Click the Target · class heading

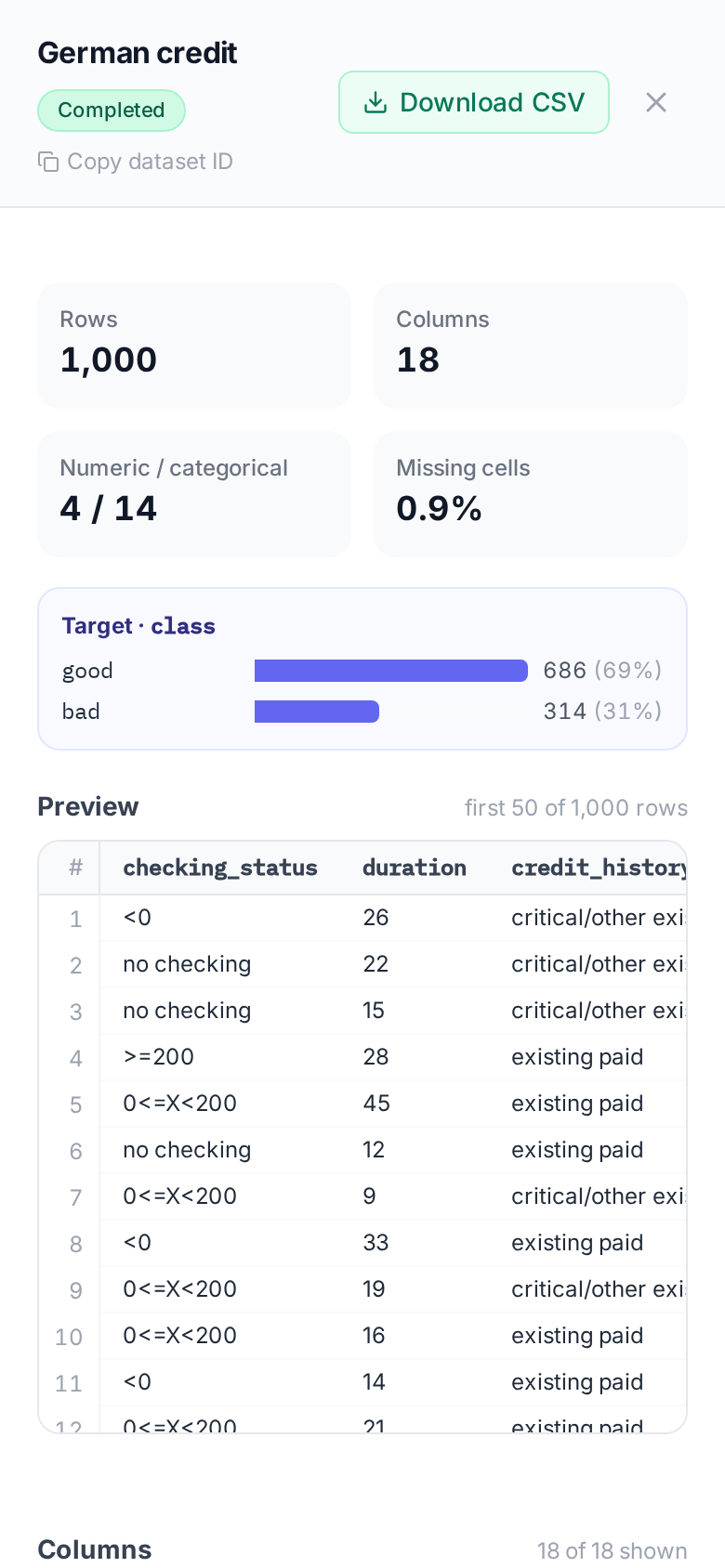[138, 626]
